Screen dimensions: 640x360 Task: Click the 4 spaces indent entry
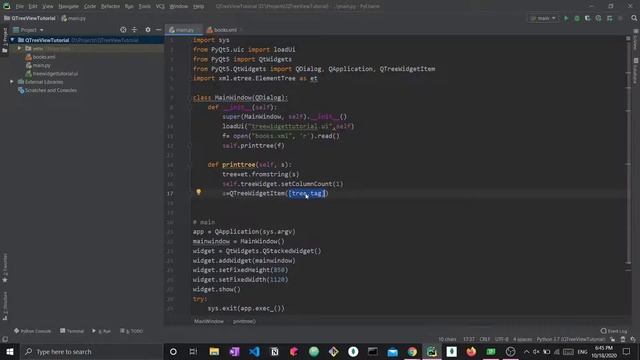coord(522,339)
